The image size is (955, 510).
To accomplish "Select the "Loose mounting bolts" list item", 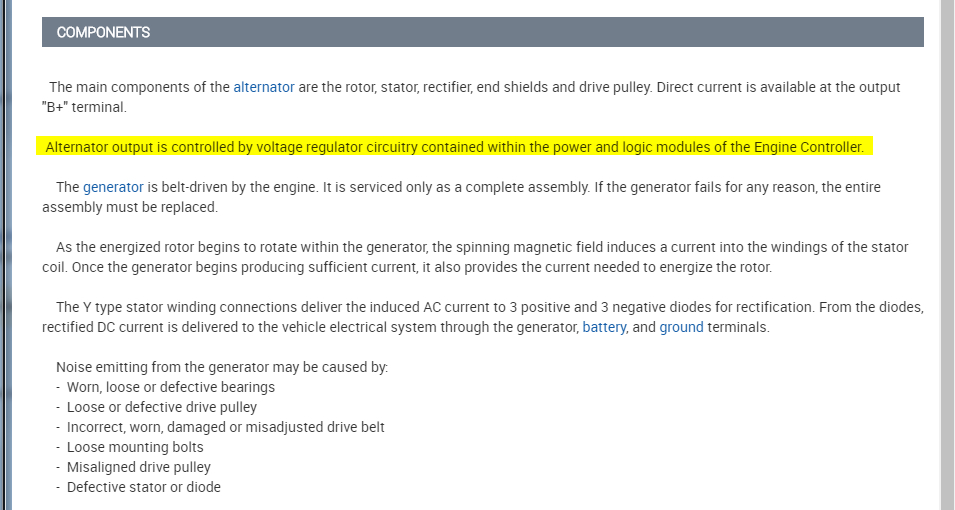I will point(135,447).
